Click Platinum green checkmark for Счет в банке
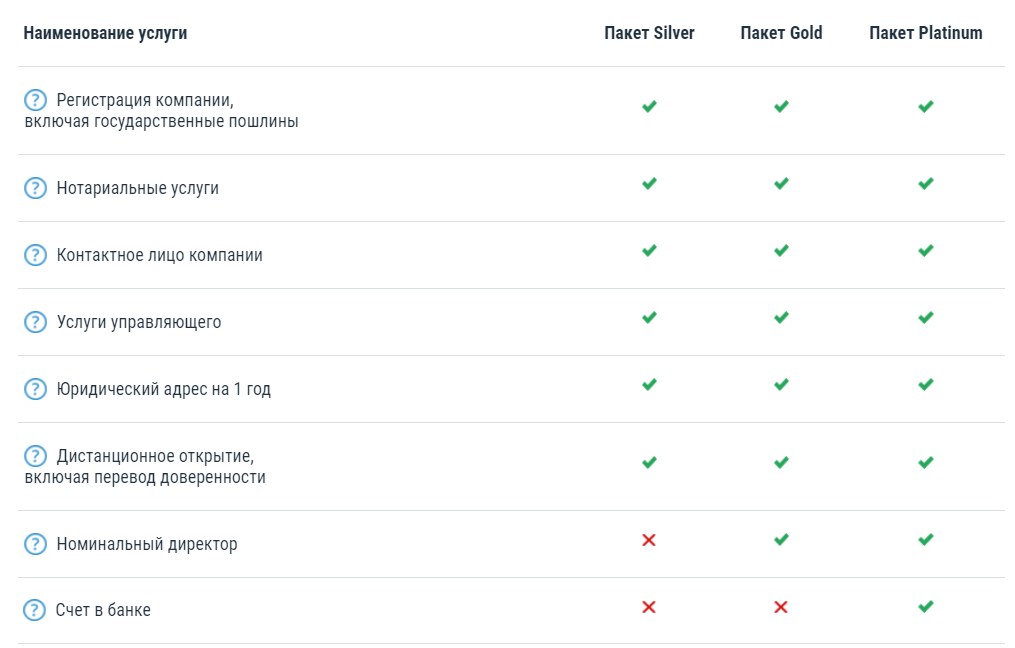The image size is (1015, 648). (x=926, y=606)
